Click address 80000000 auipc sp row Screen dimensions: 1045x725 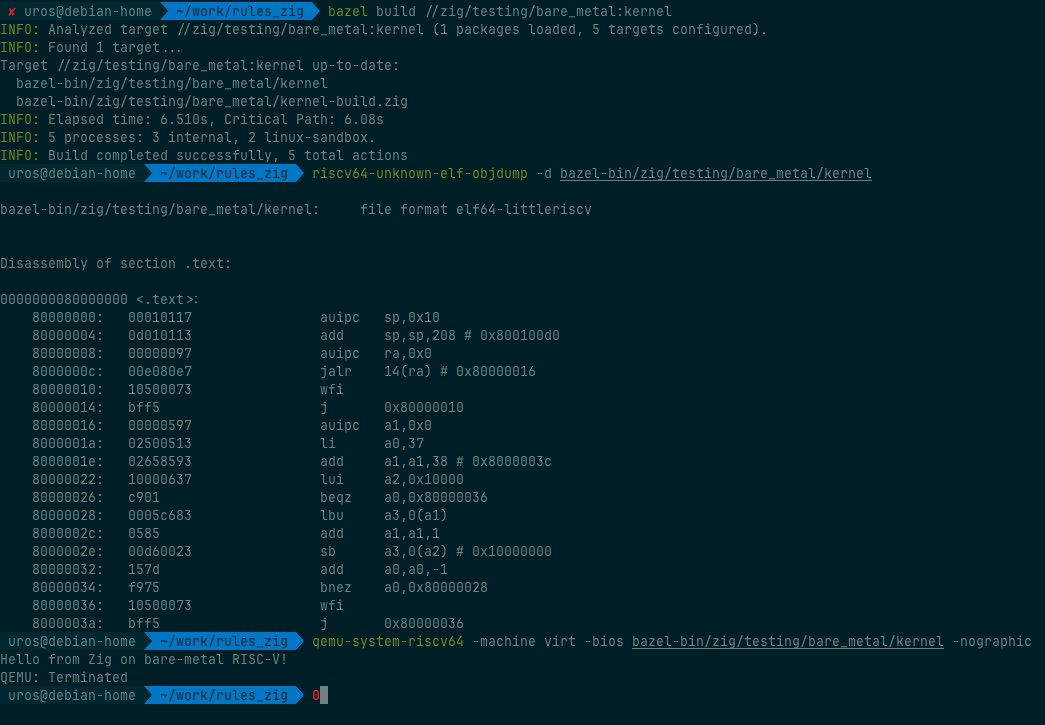236,317
